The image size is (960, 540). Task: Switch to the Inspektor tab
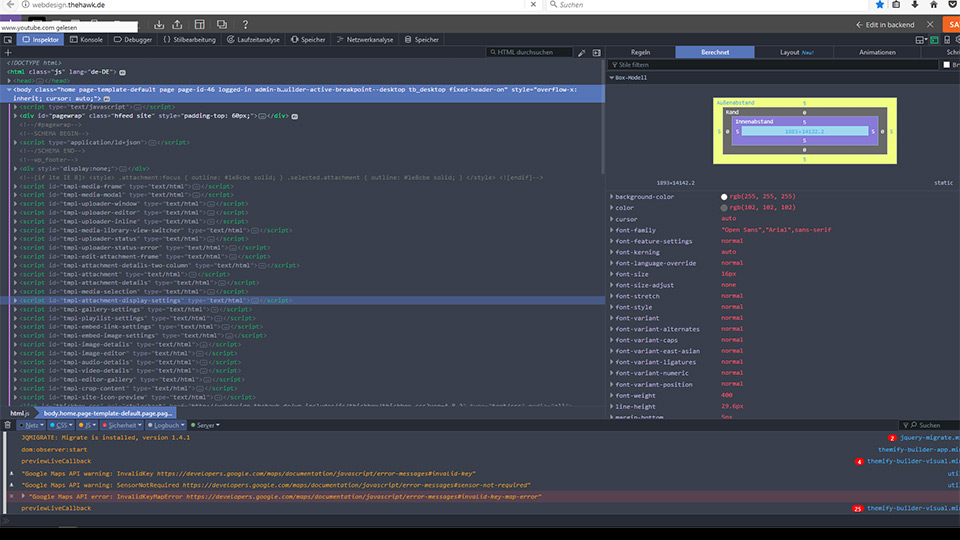click(x=41, y=40)
